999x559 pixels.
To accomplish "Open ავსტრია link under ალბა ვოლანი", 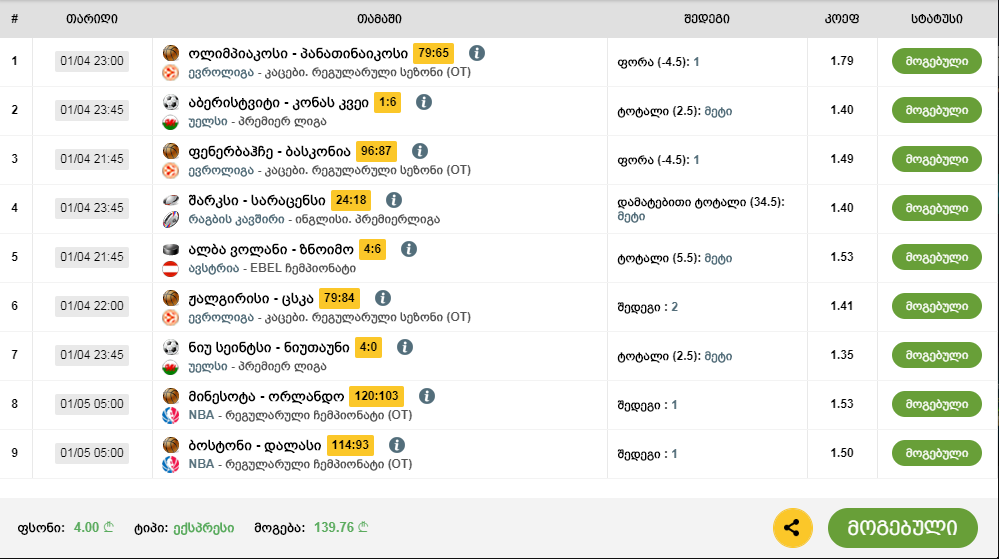I will click(213, 269).
